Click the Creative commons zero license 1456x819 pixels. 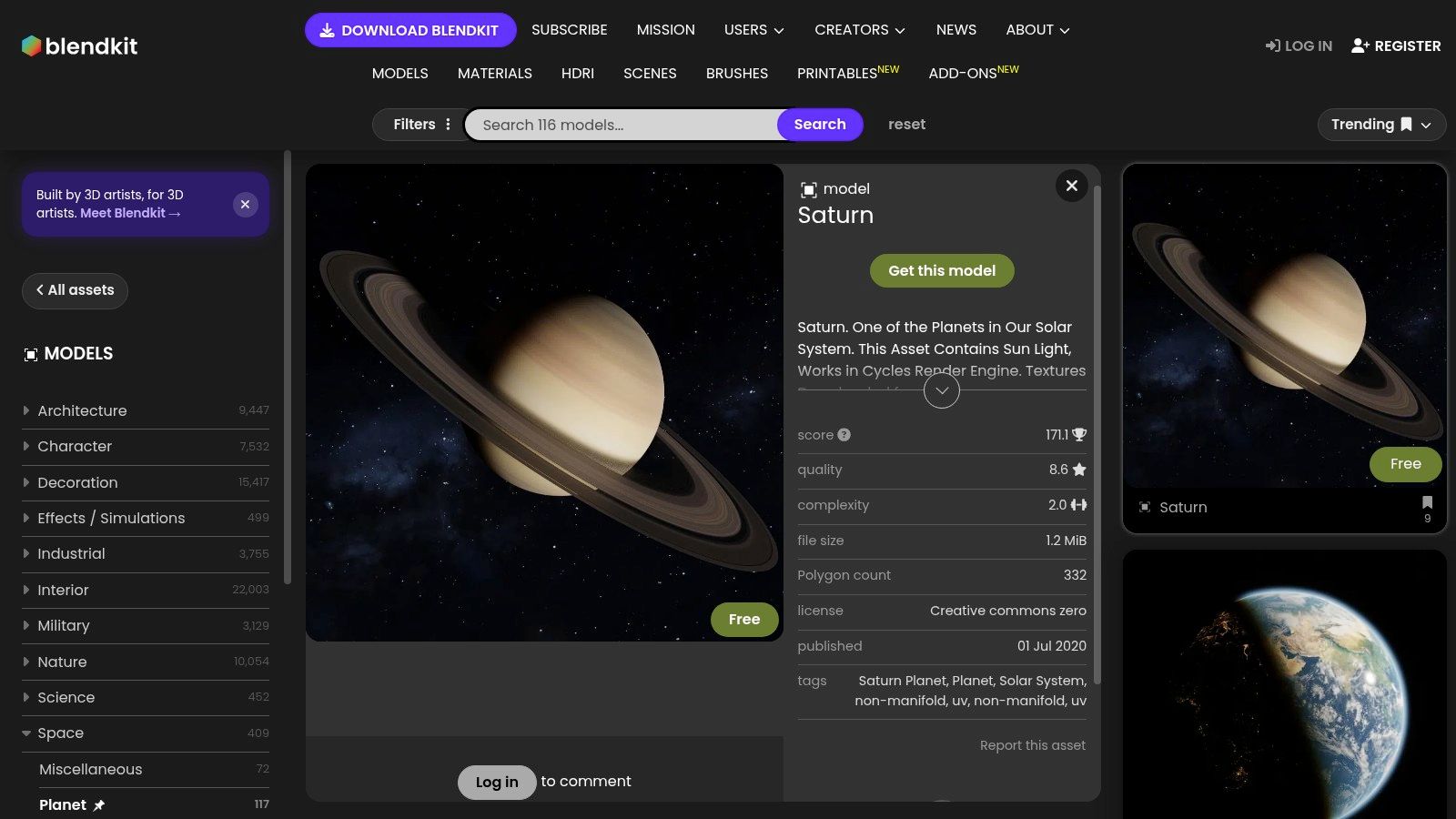pyautogui.click(x=1008, y=611)
